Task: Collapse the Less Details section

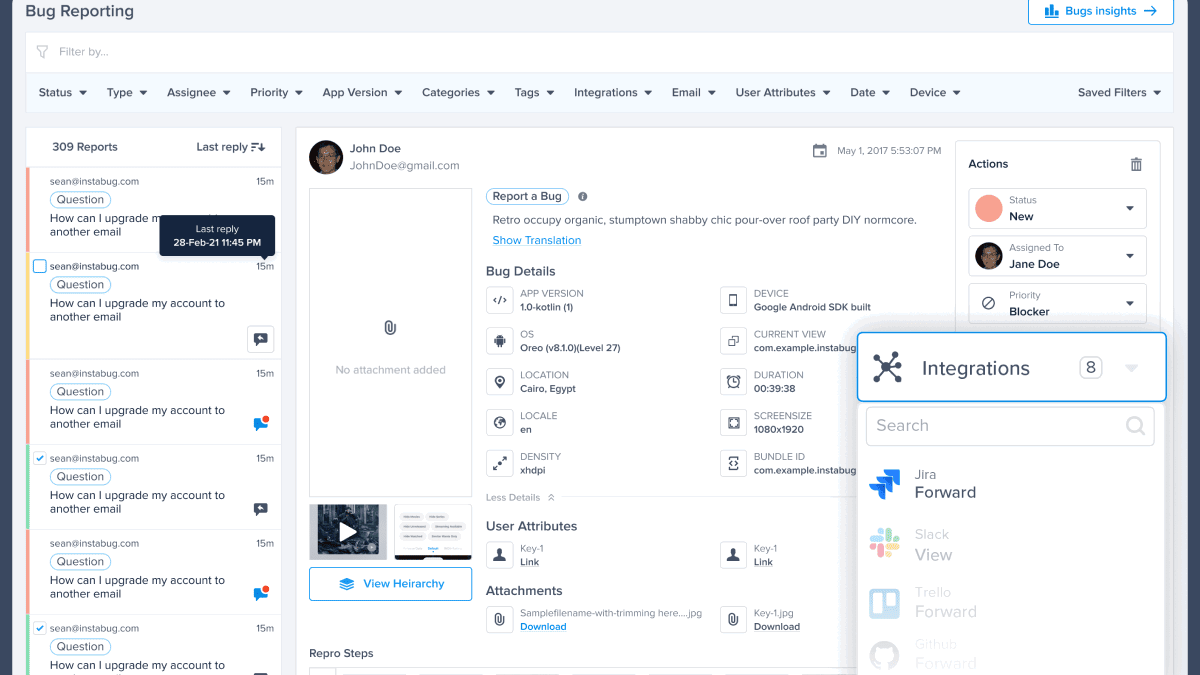Action: click(520, 497)
